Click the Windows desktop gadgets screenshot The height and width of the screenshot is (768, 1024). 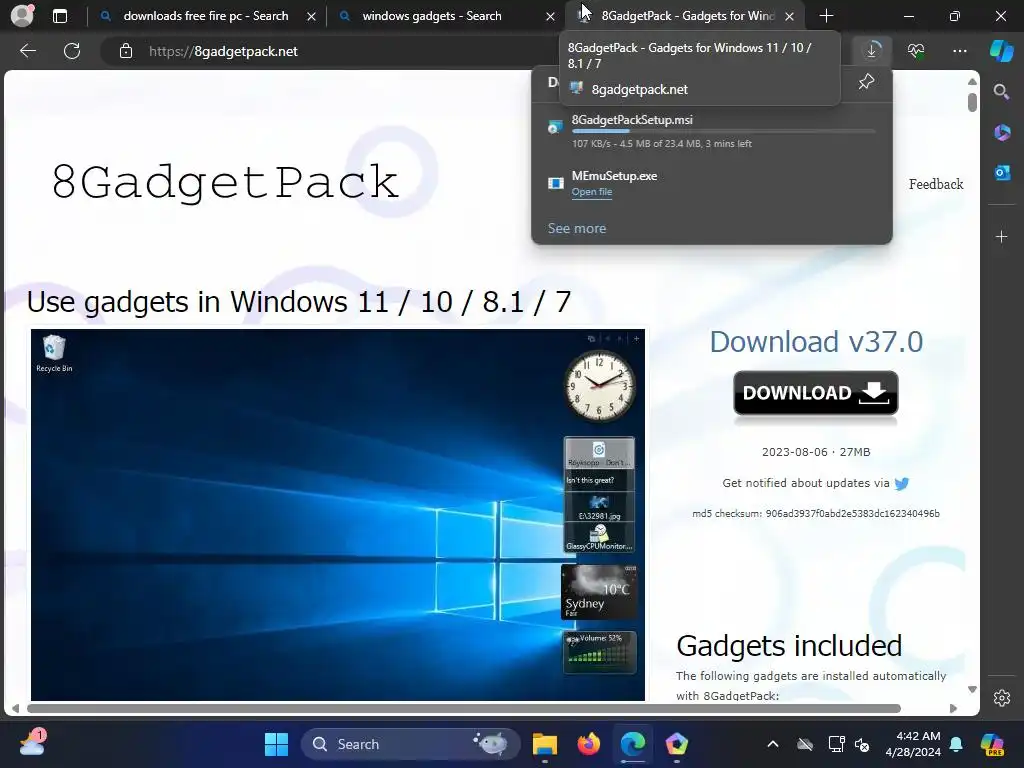(x=338, y=515)
